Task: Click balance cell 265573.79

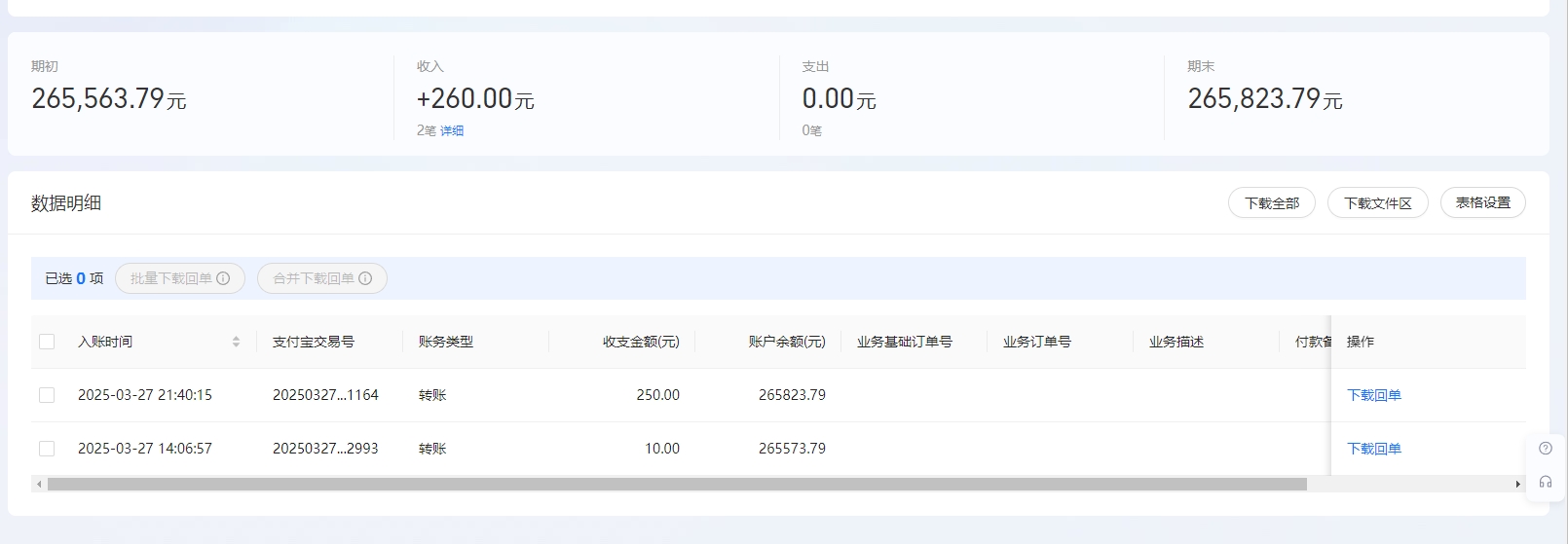Action: [x=792, y=449]
